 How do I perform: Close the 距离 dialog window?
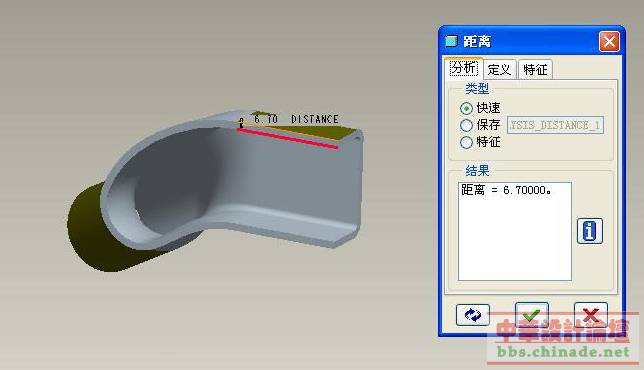click(x=609, y=41)
